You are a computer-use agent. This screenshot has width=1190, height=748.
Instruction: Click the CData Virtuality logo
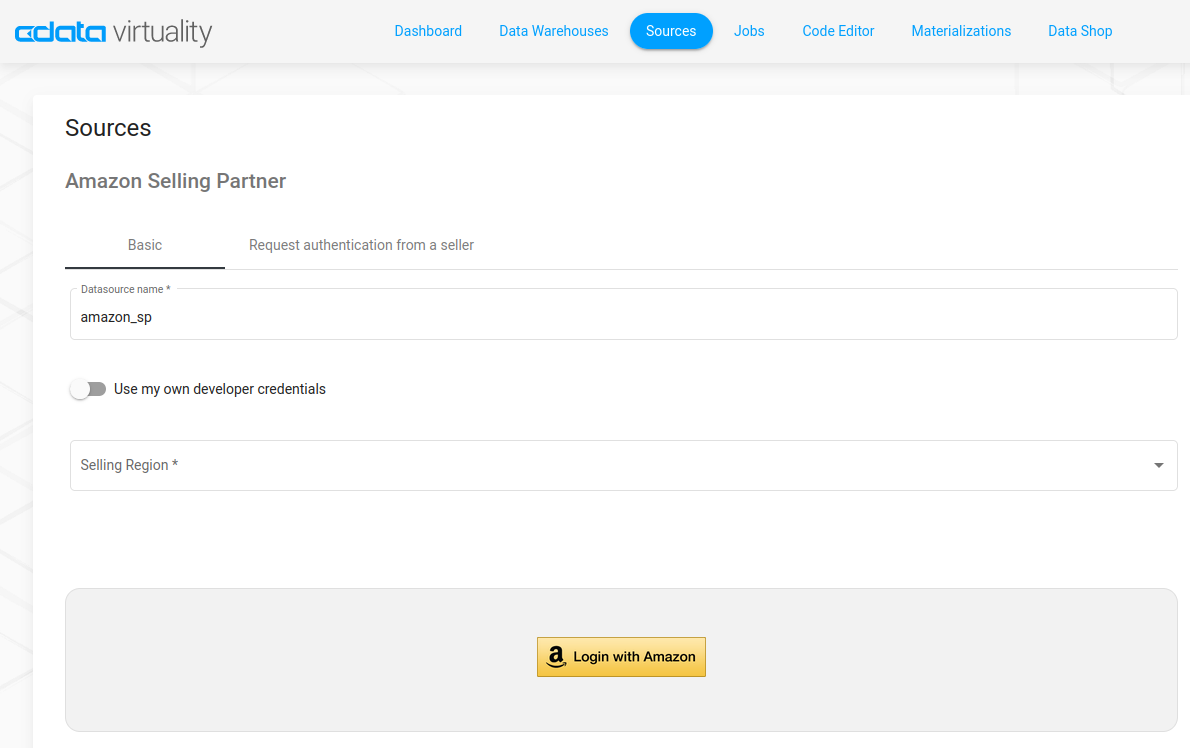tap(113, 31)
